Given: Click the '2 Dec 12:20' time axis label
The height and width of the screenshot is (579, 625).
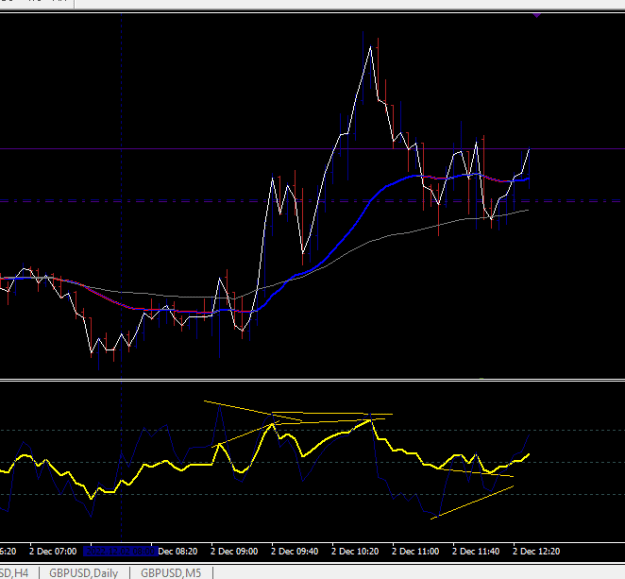Looking at the screenshot, I should click(x=537, y=552).
